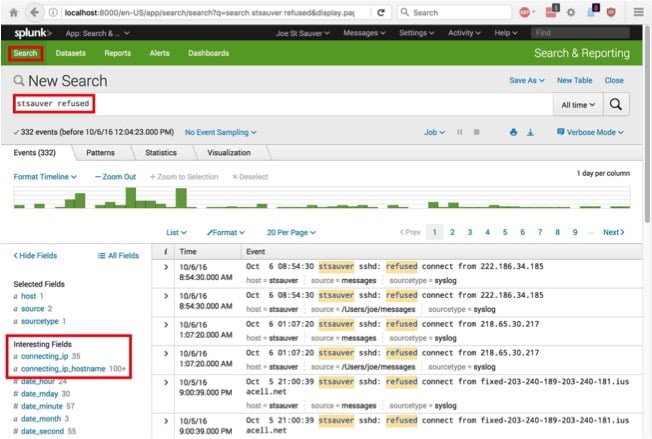Select connecting_ip_hostname field
The image size is (652, 439).
63,369
